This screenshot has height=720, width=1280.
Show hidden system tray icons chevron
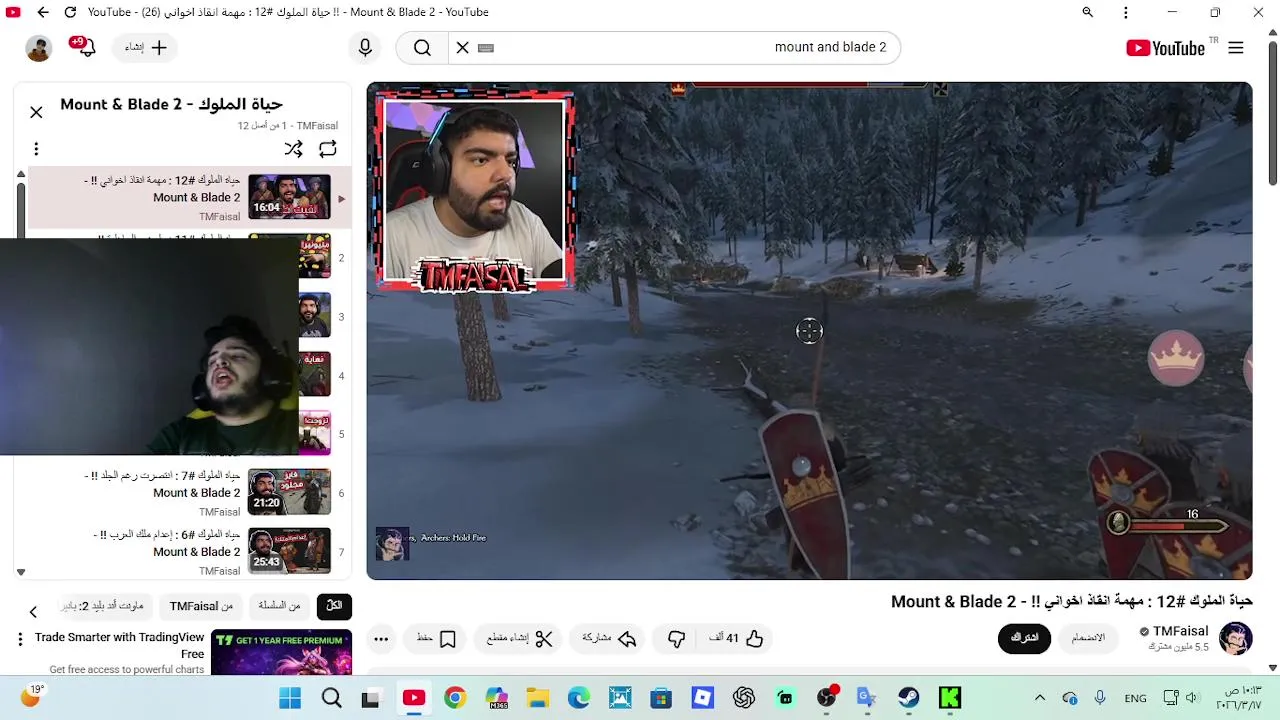pyautogui.click(x=1040, y=698)
